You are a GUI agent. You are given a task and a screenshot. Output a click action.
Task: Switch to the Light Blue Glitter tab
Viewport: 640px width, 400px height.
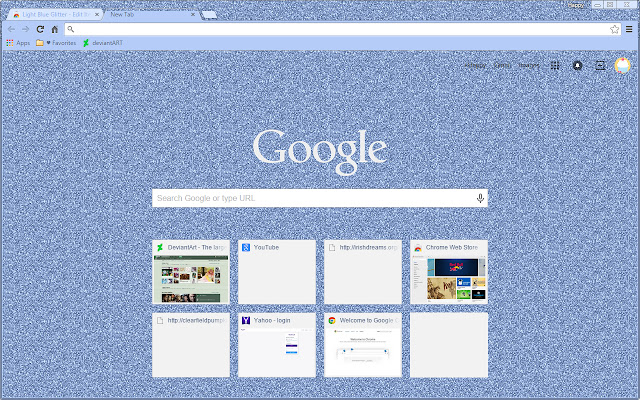(55, 14)
